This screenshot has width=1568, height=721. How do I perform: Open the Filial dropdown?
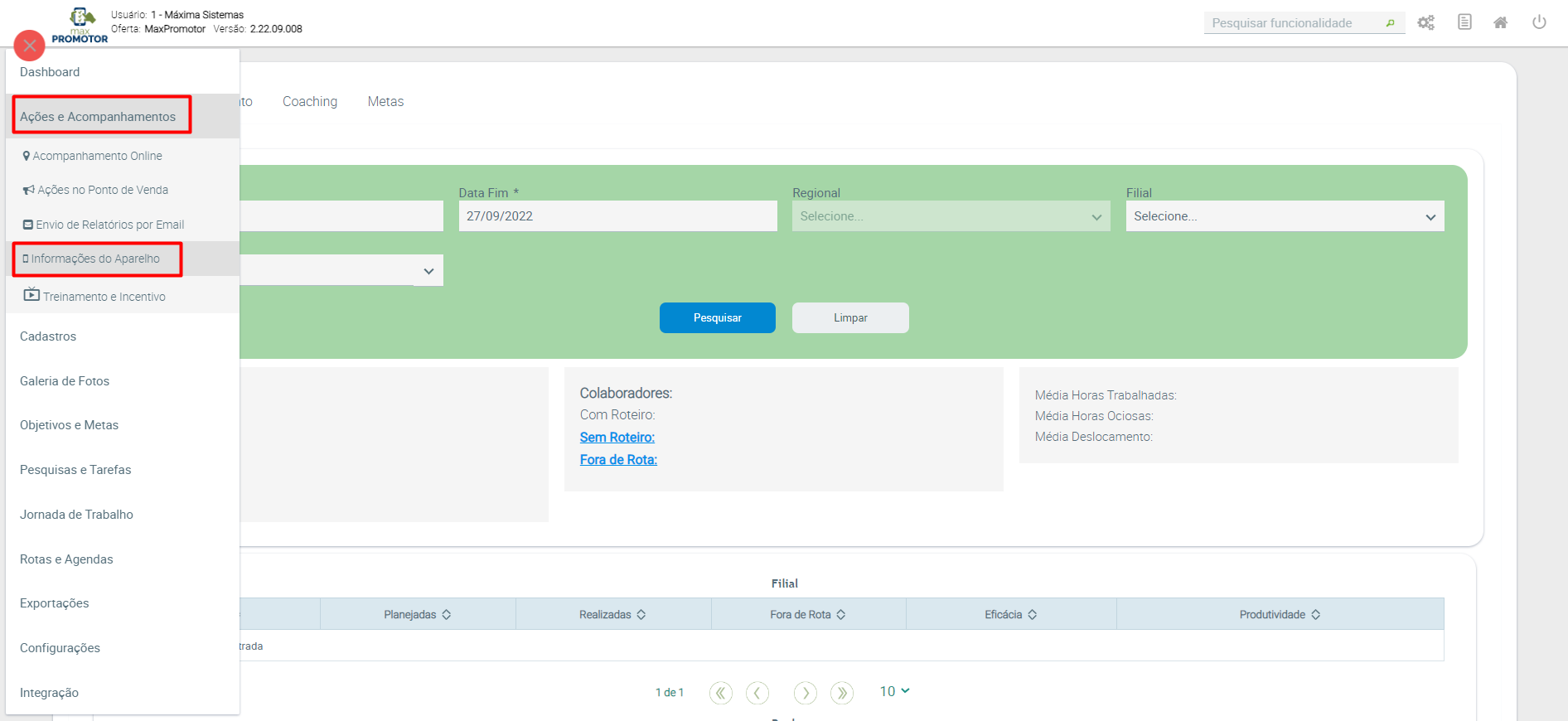1285,216
